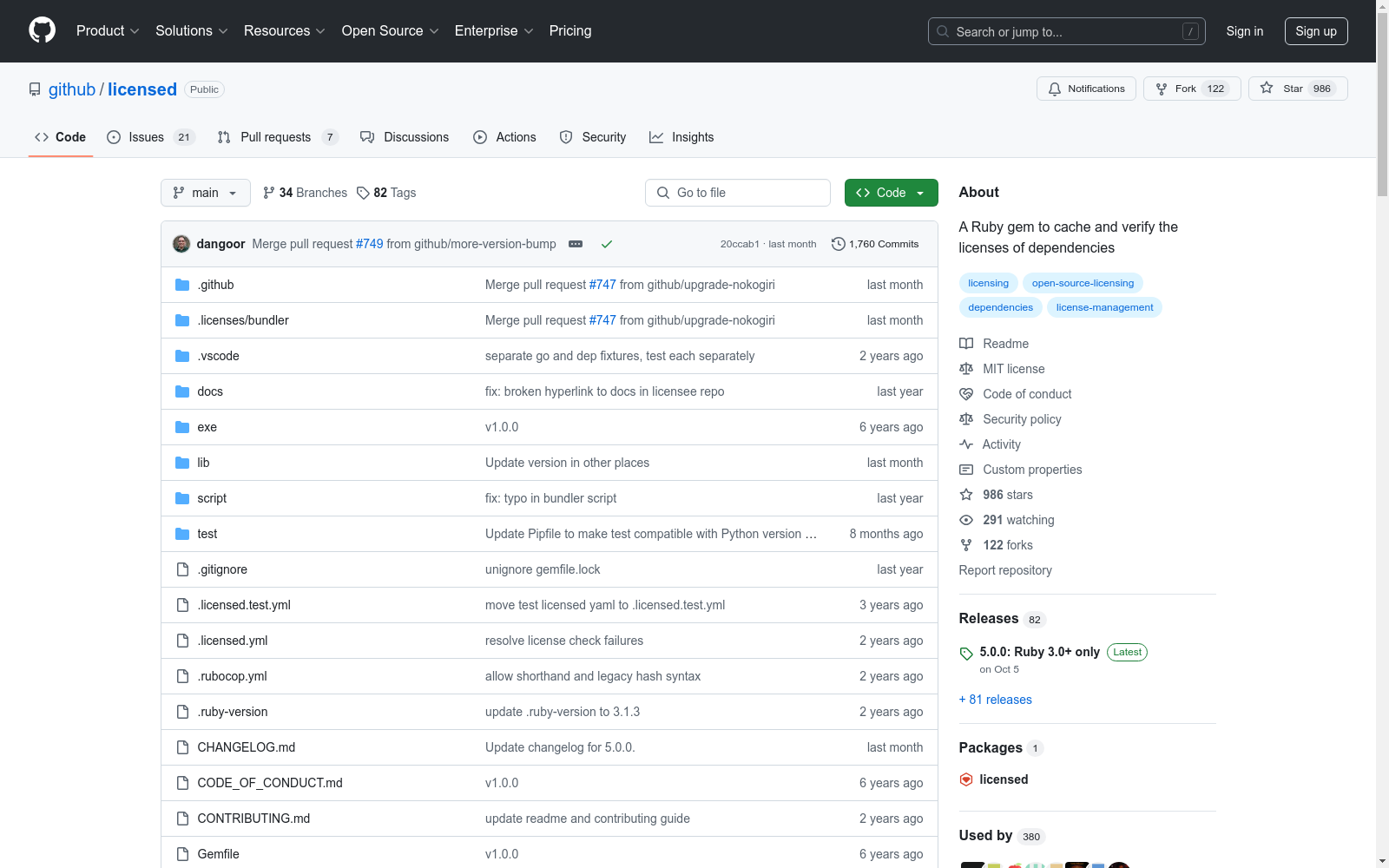Expand the Open Source menu

point(391,30)
